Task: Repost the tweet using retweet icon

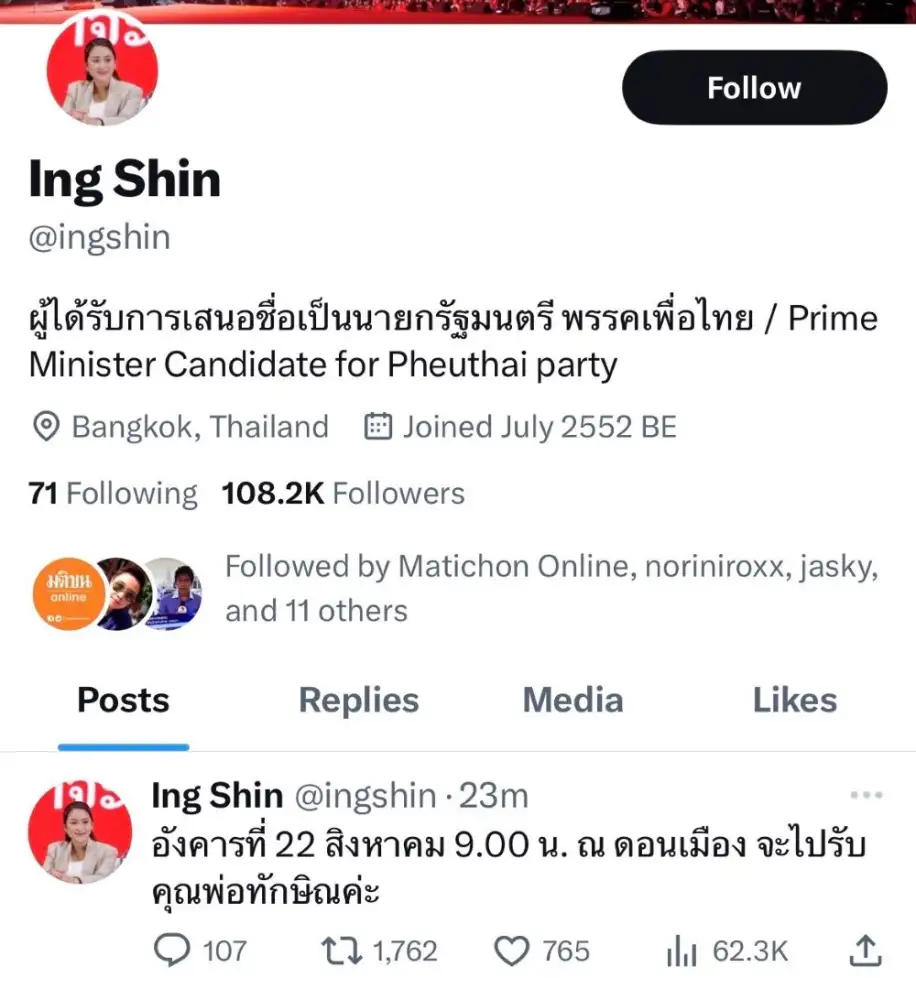Action: coord(340,951)
